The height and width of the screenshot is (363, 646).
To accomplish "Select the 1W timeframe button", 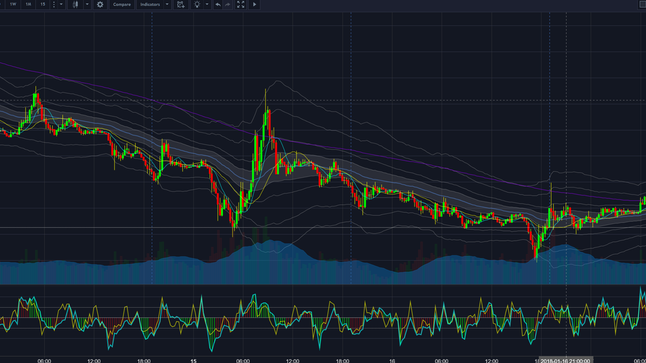I will point(13,4).
